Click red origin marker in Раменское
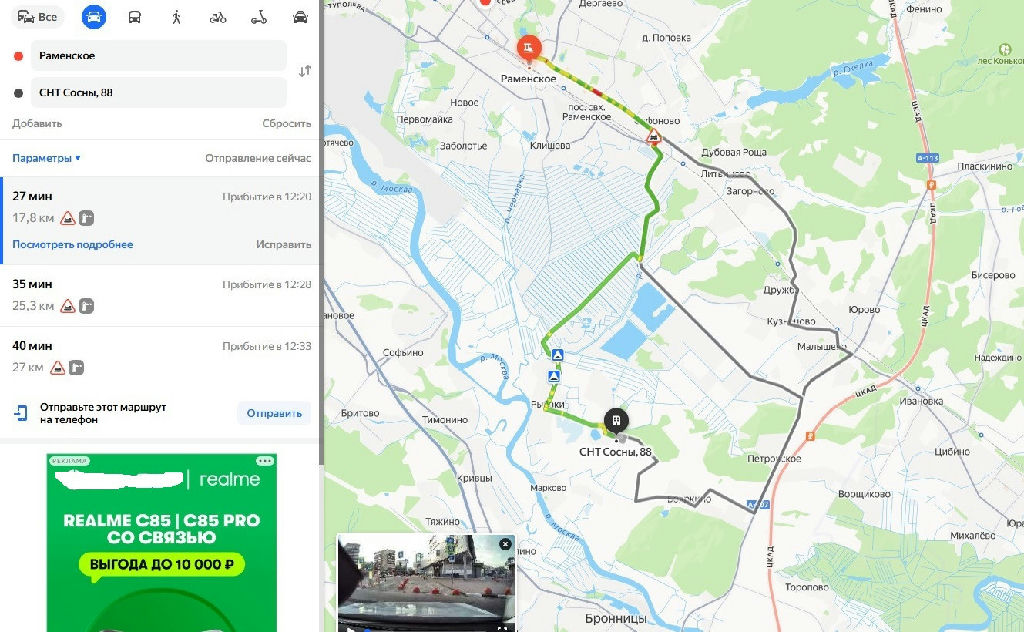 [528, 48]
